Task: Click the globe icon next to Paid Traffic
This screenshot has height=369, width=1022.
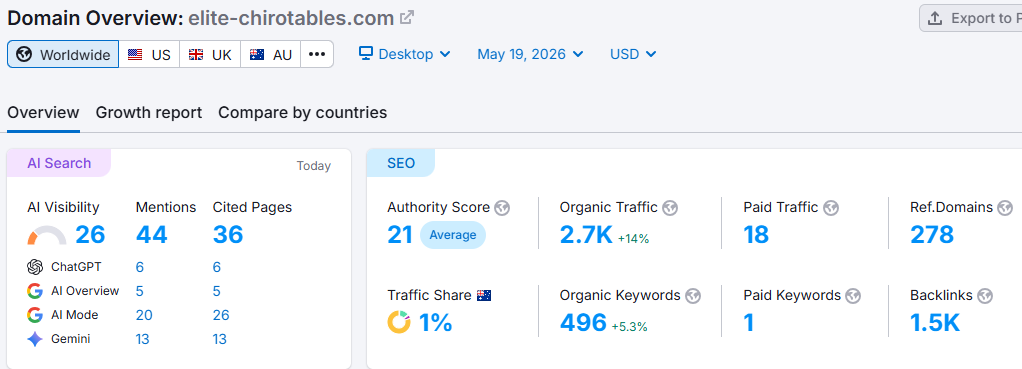Action: pyautogui.click(x=830, y=208)
